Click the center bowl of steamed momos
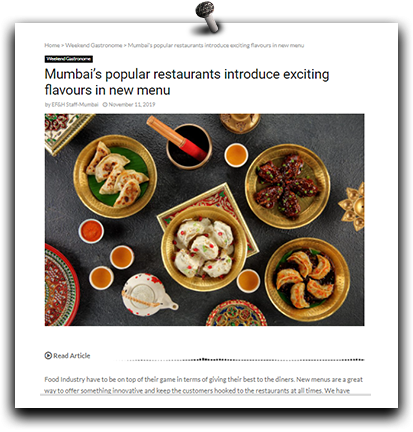Image resolution: width=413 pixels, height=432 pixels. click(204, 248)
